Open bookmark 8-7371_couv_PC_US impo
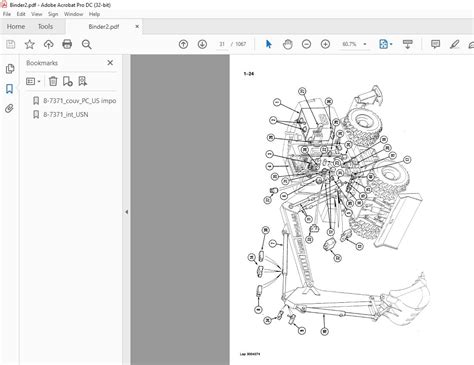 click(x=79, y=101)
